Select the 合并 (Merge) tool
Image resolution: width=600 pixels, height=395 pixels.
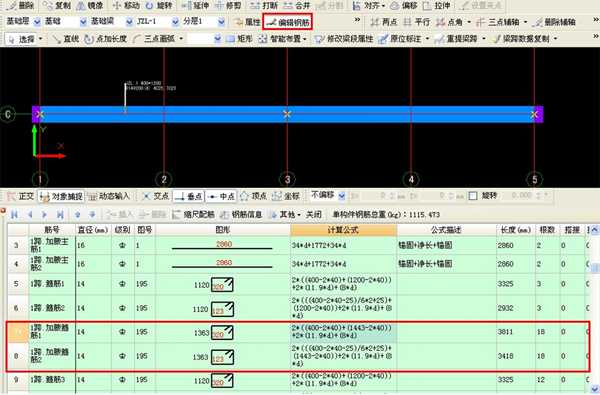point(297,5)
